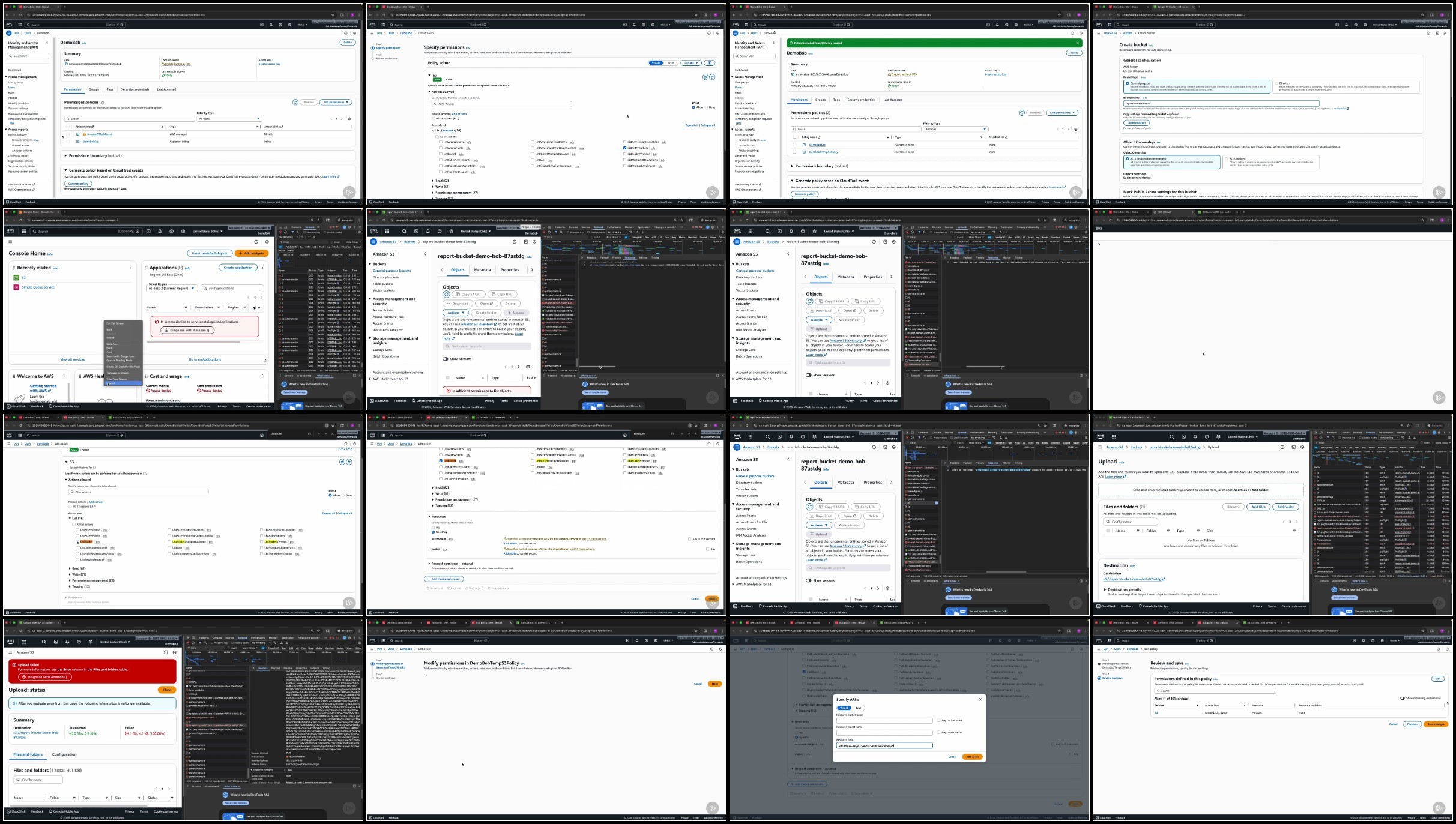This screenshot has height=824, width=1456.
Task: Toggle Show remaining 460 services
Action: tap(1403, 698)
